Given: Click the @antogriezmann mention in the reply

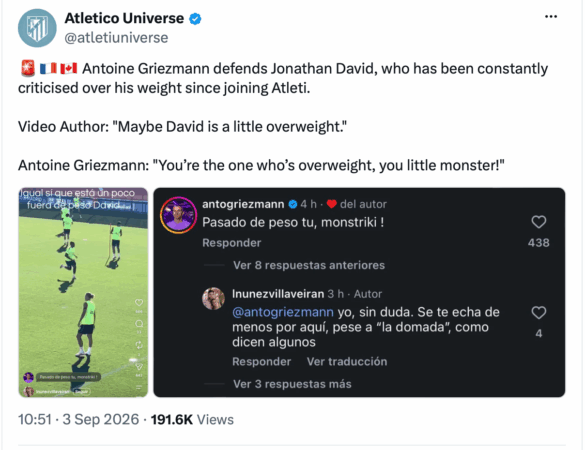Looking at the screenshot, I should [283, 312].
